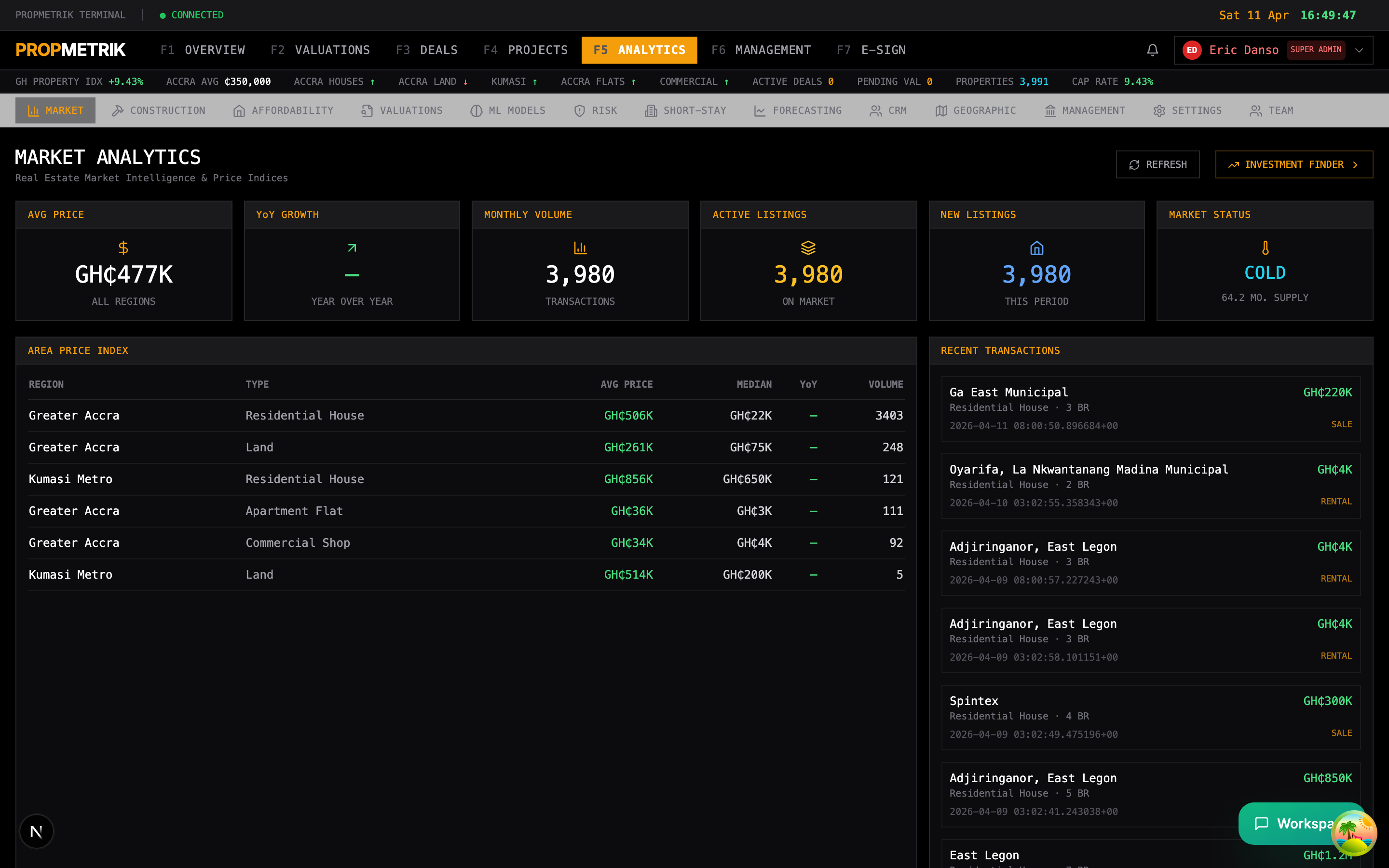Open the Spintex transaction card
The image size is (1389, 868).
[x=1151, y=718]
